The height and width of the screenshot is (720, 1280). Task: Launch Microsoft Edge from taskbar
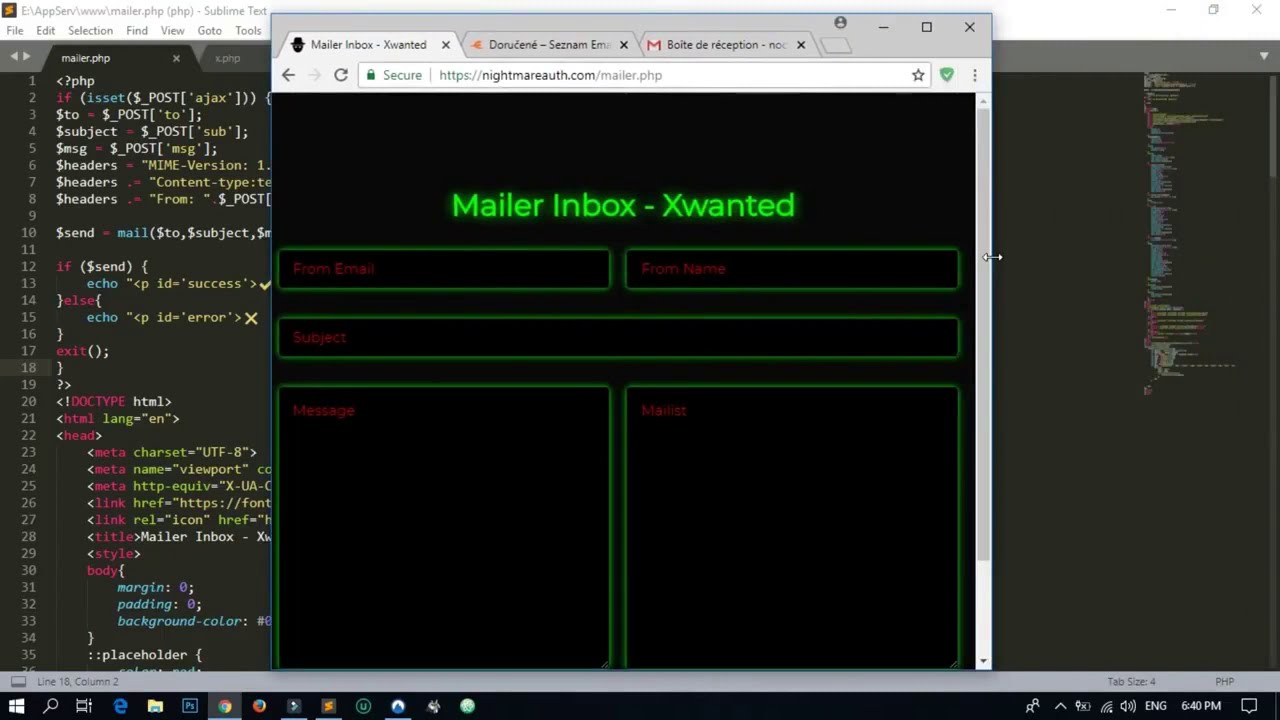coord(120,706)
